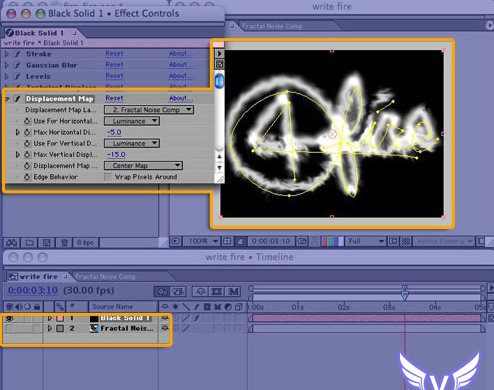The width and height of the screenshot is (494, 390).
Task: Click the Max Vertical Displacement value -15.0
Action: pos(116,155)
